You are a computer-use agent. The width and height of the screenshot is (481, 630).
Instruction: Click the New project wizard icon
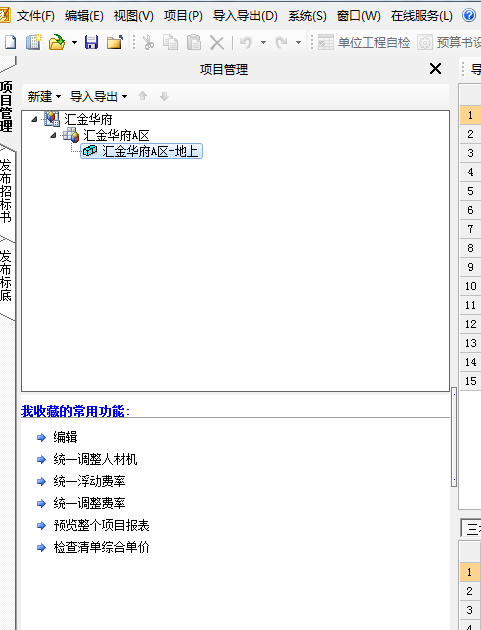(34, 42)
